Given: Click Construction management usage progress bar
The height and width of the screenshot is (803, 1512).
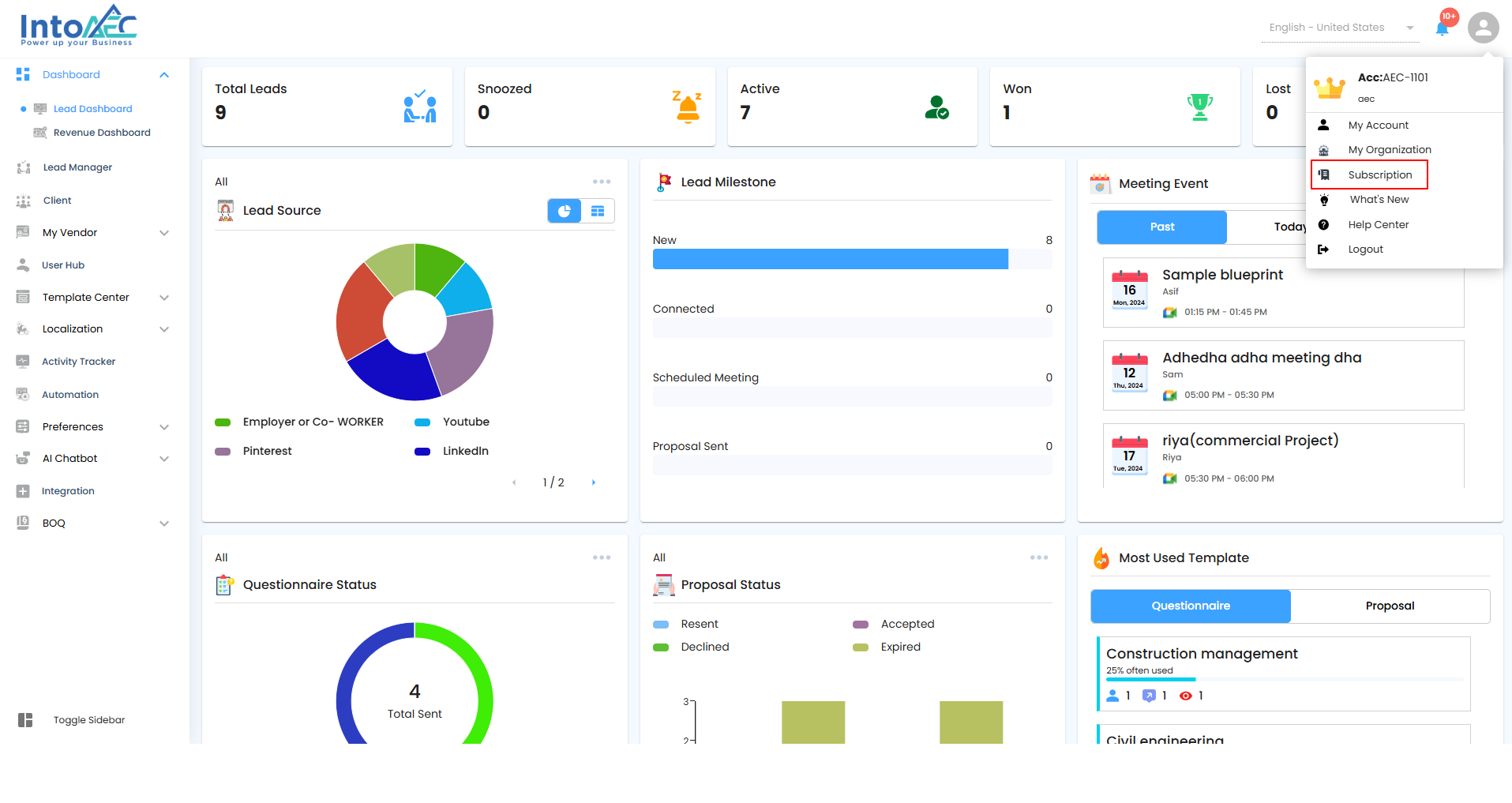Looking at the screenshot, I should [x=1285, y=679].
